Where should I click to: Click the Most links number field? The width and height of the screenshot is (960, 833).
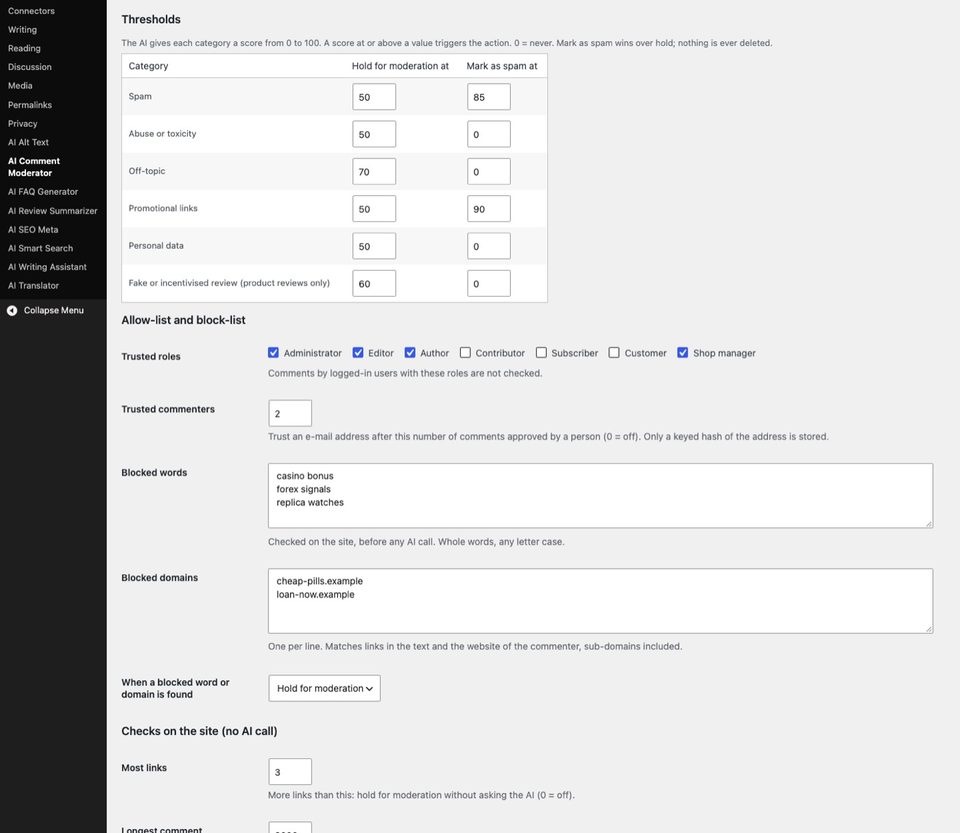tap(290, 772)
